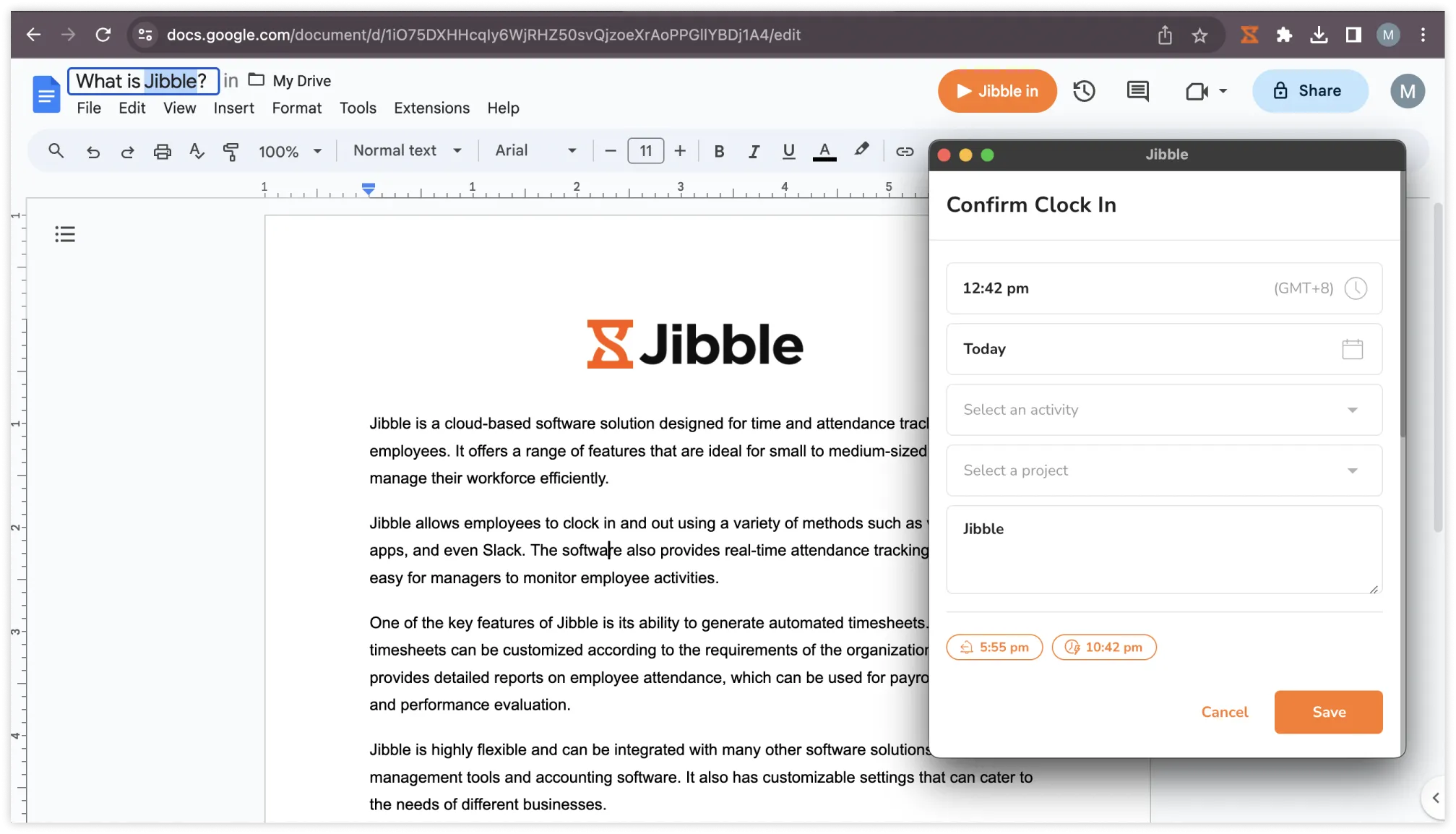The height and width of the screenshot is (834, 1456).
Task: Open the calendar icon next to Today
Action: 1353,348
